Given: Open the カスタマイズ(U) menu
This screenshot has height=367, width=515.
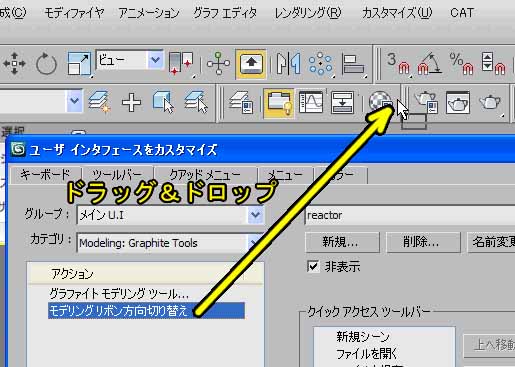Looking at the screenshot, I should pyautogui.click(x=397, y=13).
